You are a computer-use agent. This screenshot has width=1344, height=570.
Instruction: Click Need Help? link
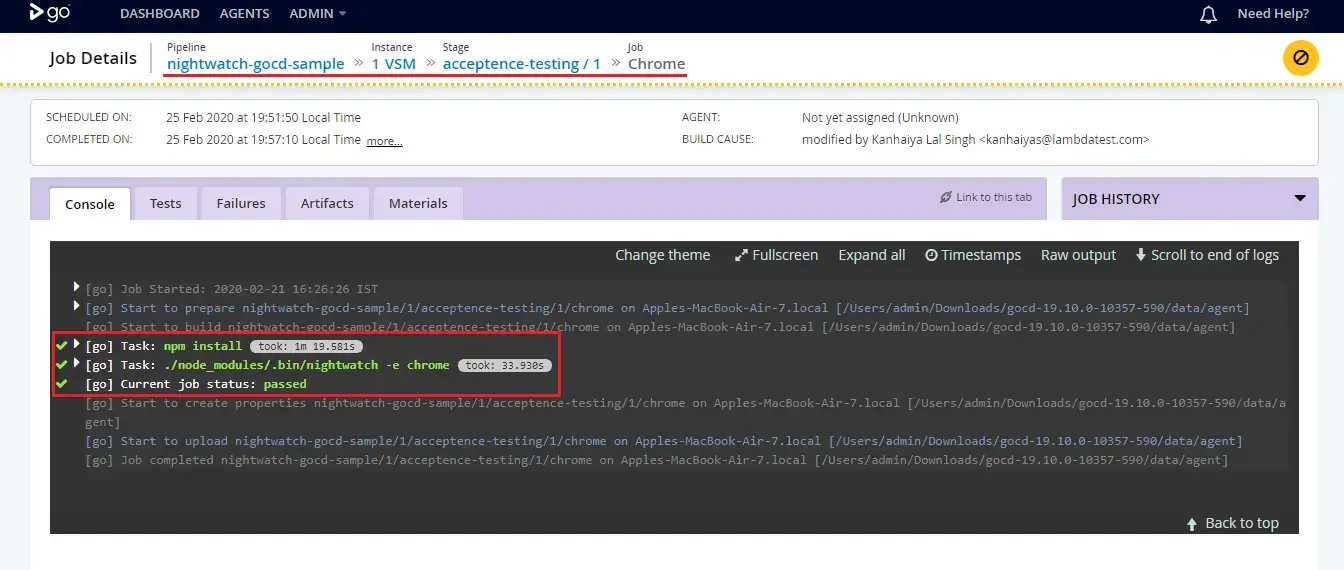1273,14
